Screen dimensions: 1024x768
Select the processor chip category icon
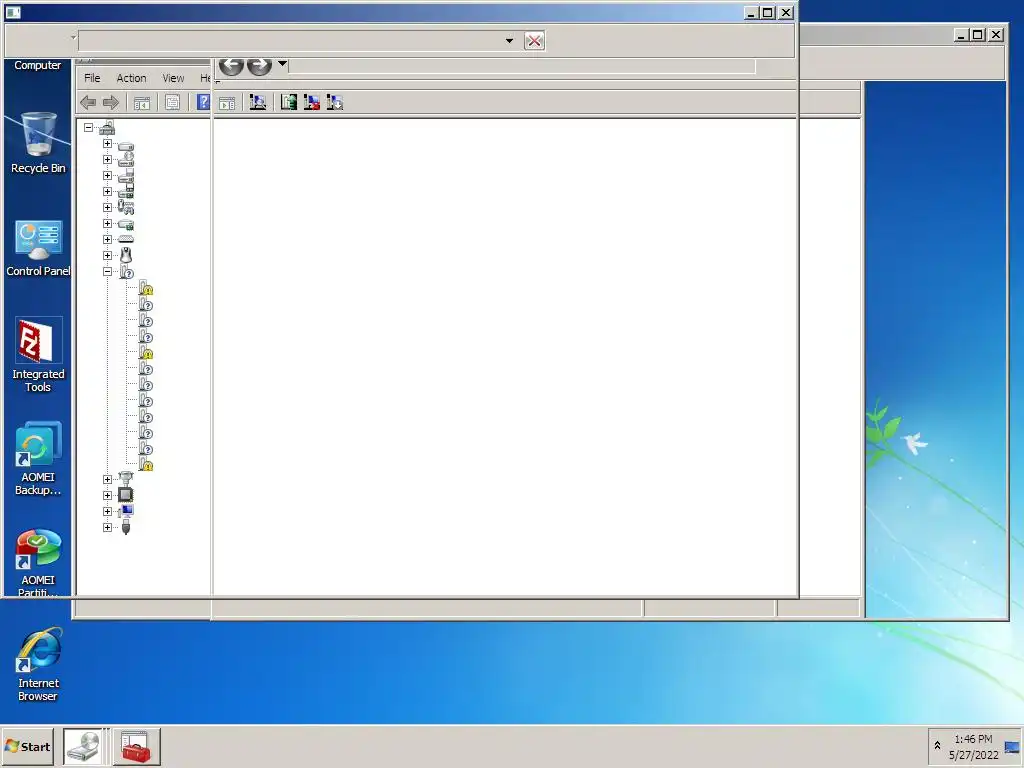click(x=125, y=495)
